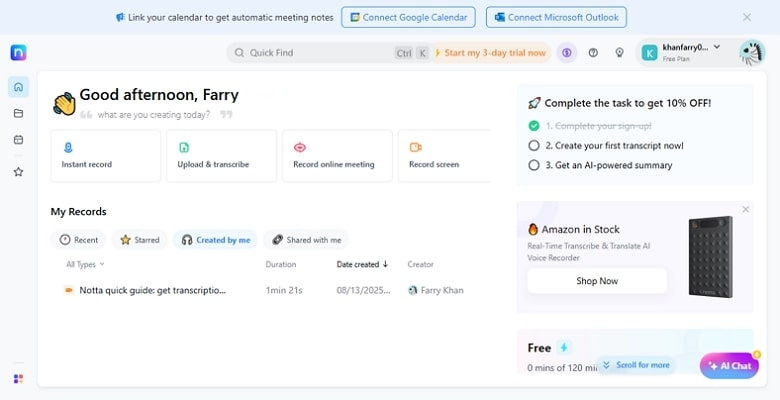This screenshot has width=780, height=400.
Task: Open the AI Chat button
Action: pos(729,366)
